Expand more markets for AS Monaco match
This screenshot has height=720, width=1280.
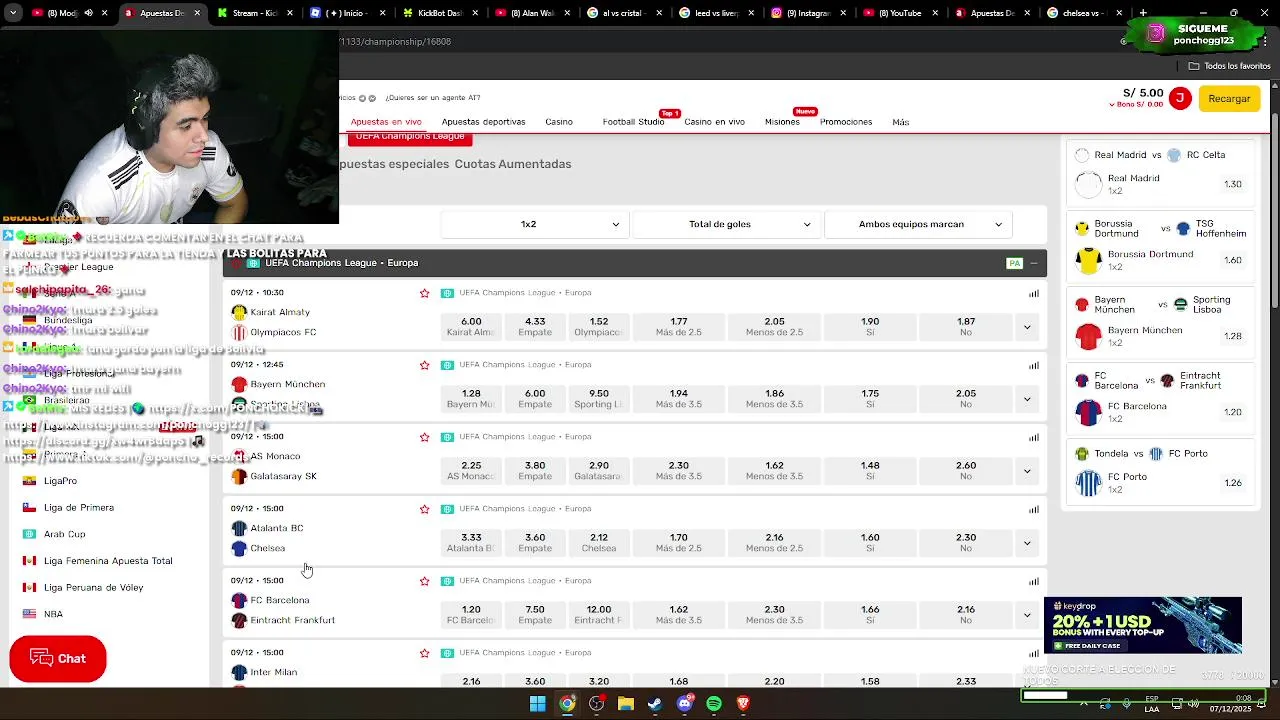point(1026,471)
